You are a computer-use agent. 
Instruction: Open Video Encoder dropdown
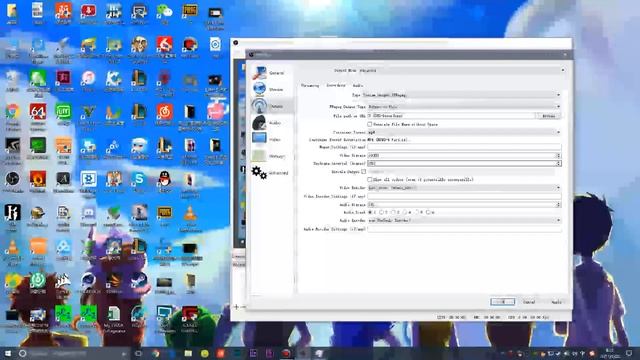464,188
